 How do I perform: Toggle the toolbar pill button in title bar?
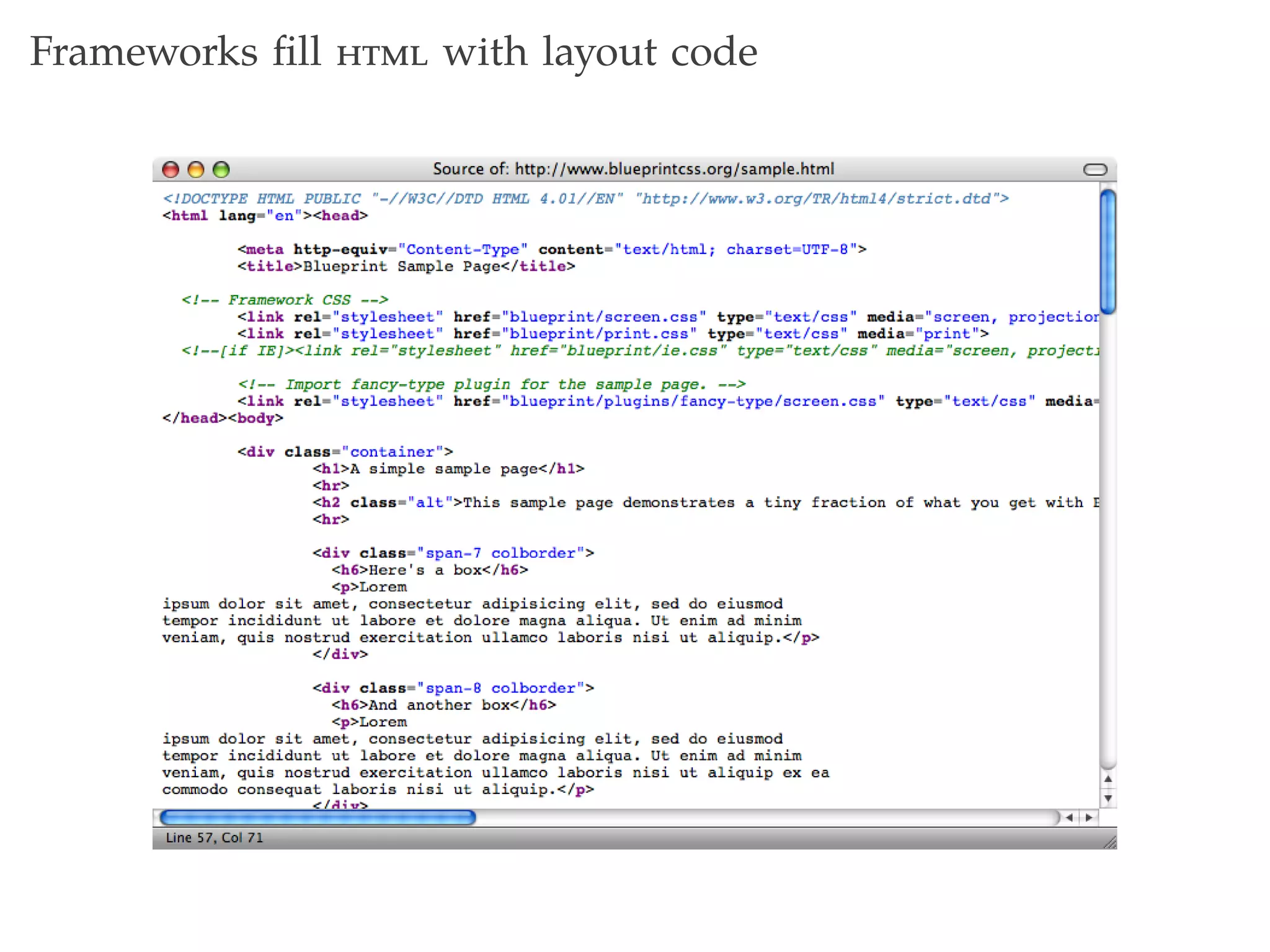1095,170
